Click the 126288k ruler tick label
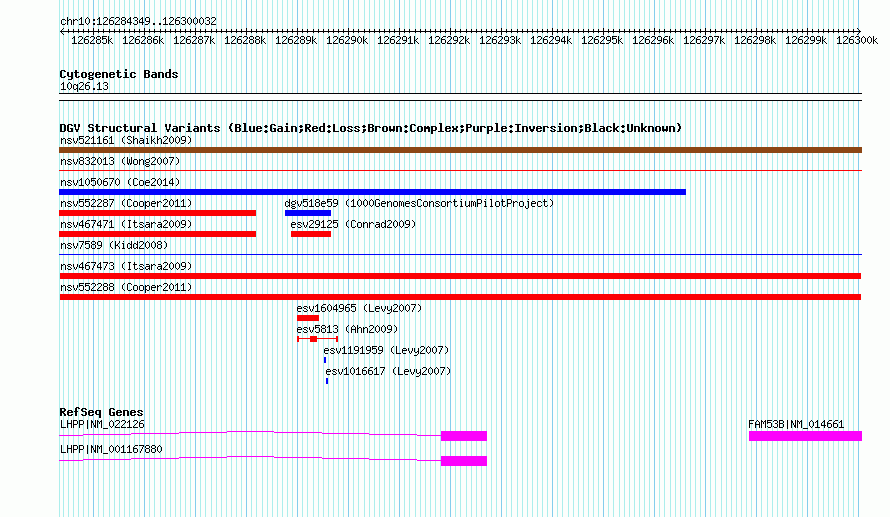This screenshot has height=517, width=890. pos(245,40)
